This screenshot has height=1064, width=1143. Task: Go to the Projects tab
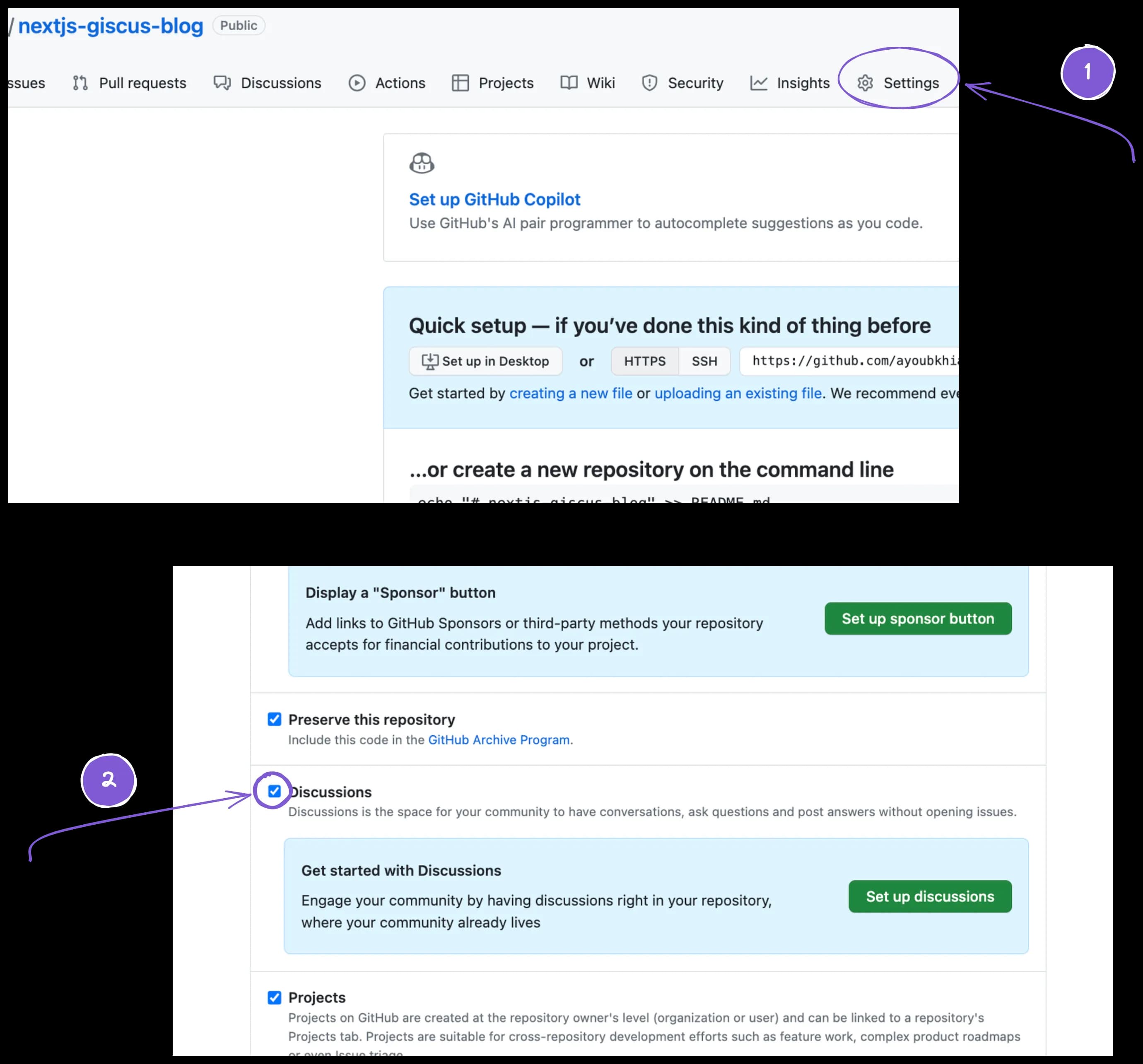[493, 83]
